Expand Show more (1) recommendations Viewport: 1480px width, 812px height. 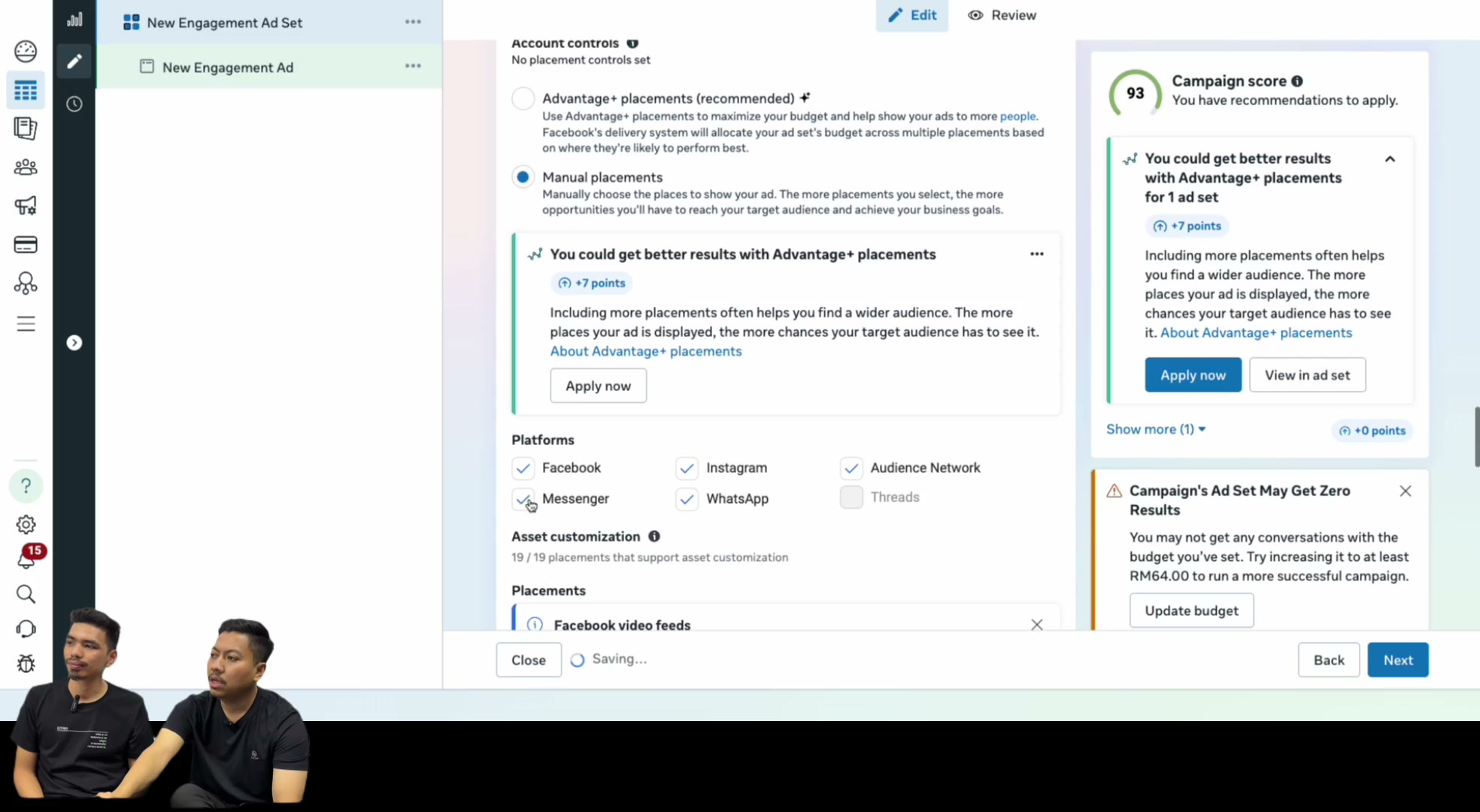pos(1156,429)
